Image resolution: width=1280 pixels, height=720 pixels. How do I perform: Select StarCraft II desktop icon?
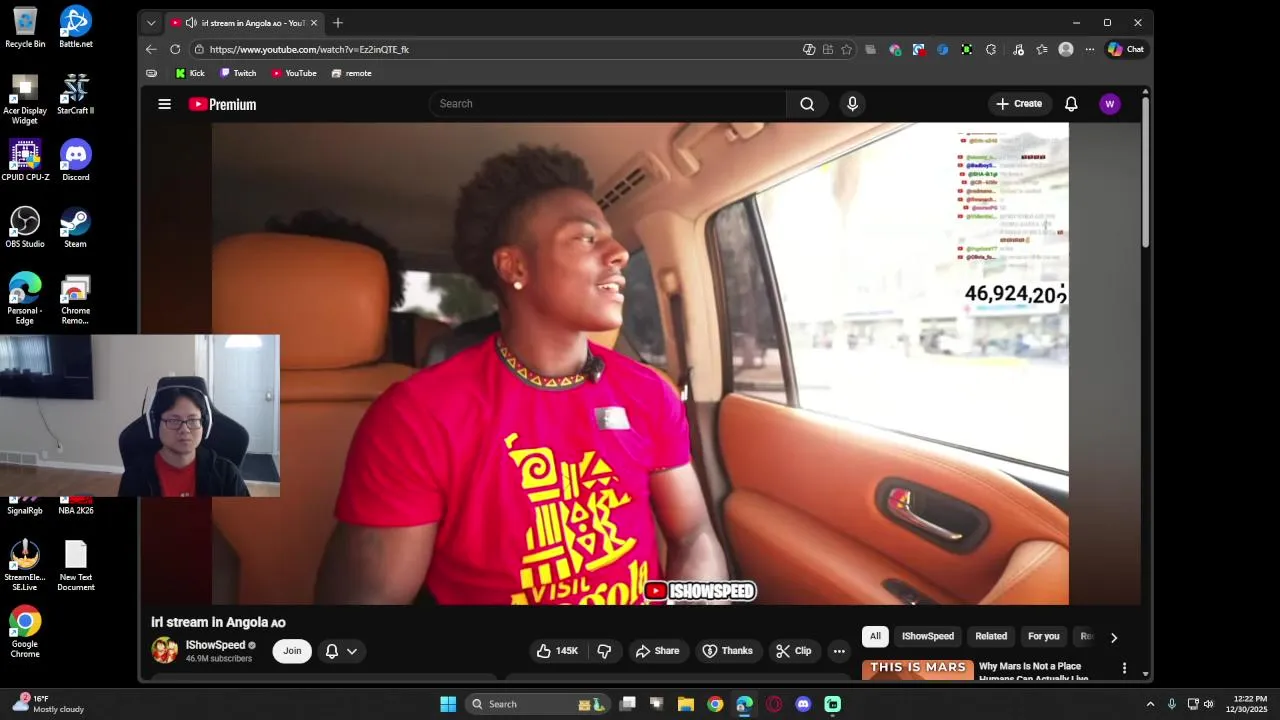pos(75,94)
